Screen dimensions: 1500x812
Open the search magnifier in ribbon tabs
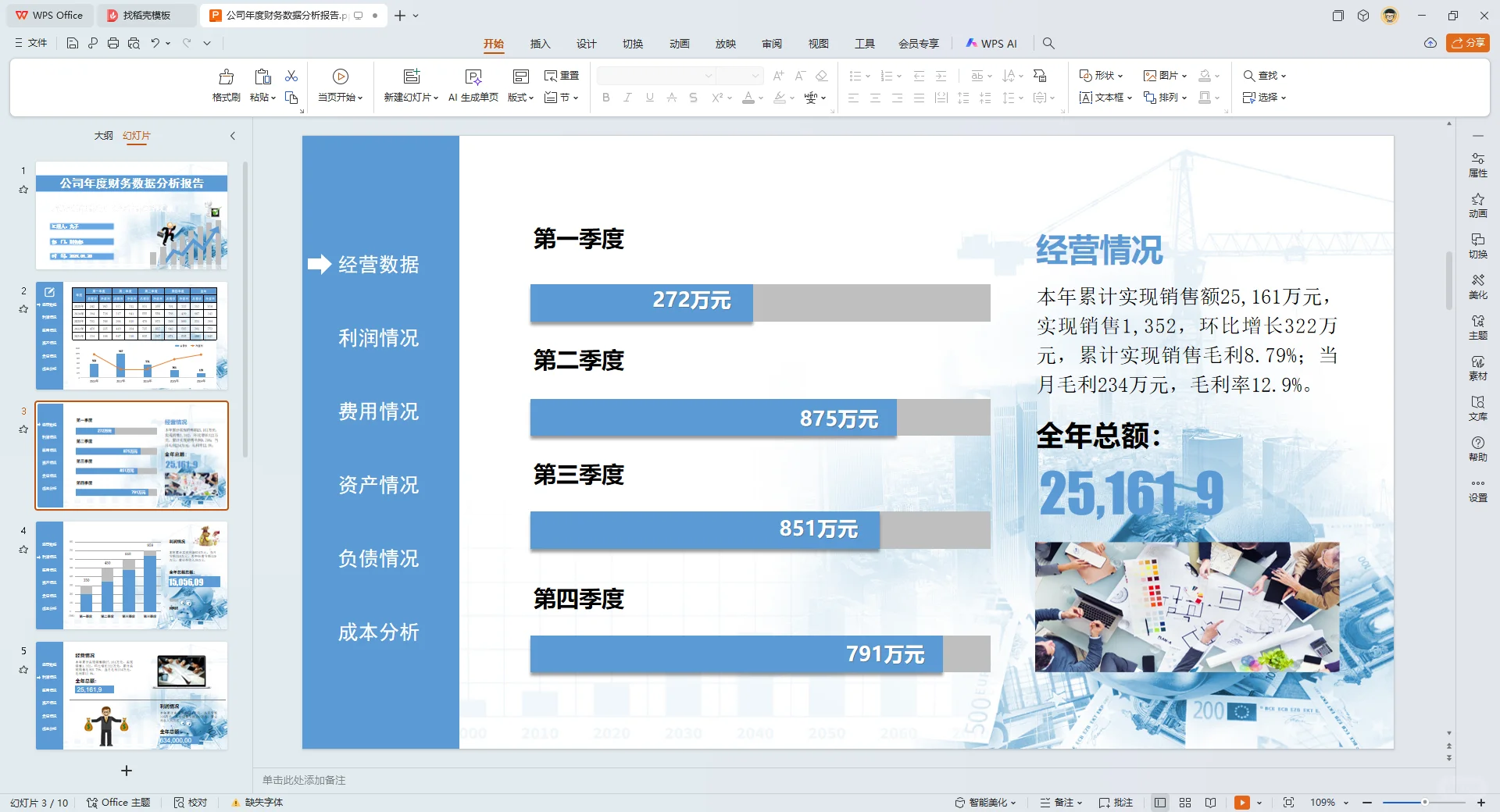[x=1048, y=44]
